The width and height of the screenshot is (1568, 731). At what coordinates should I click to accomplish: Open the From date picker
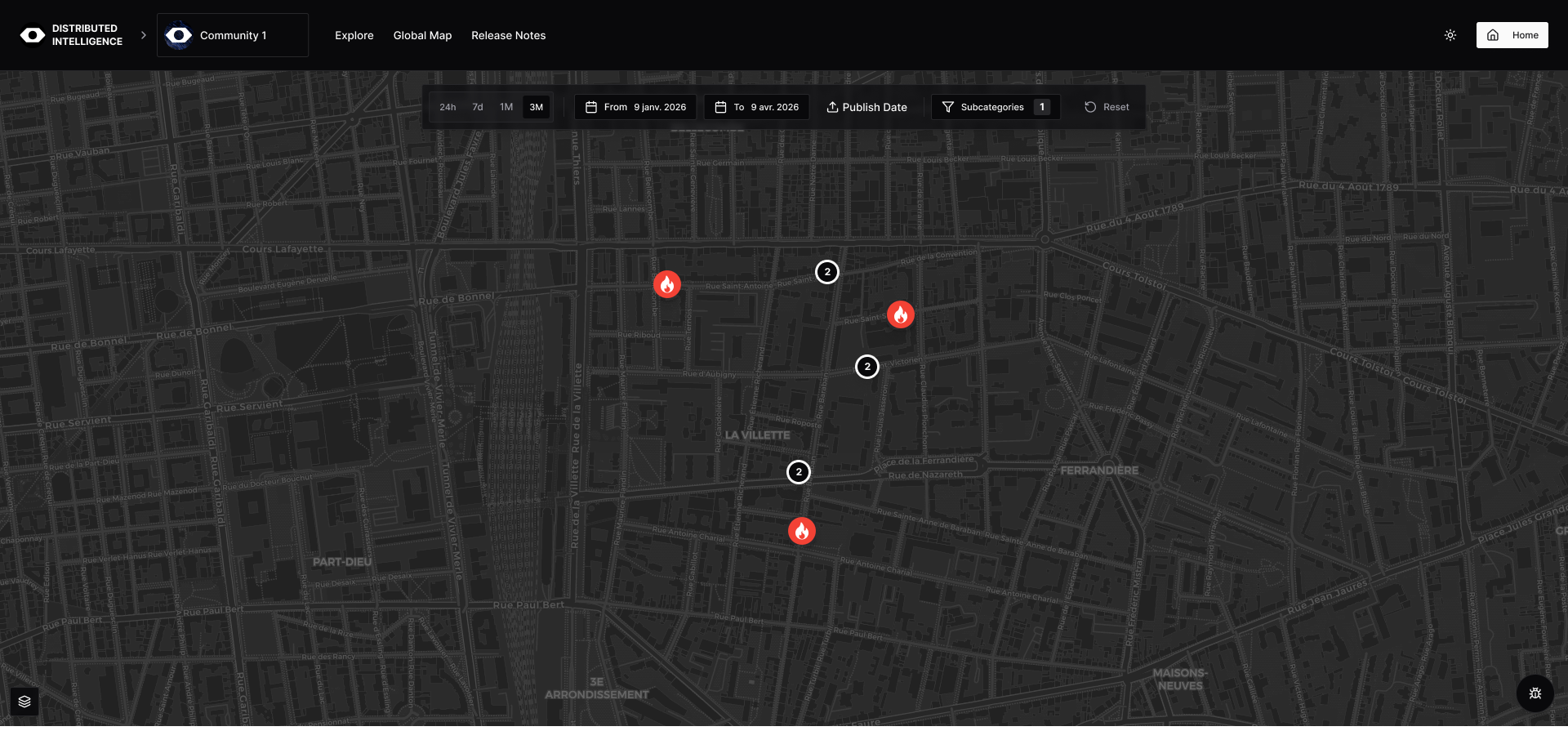635,107
